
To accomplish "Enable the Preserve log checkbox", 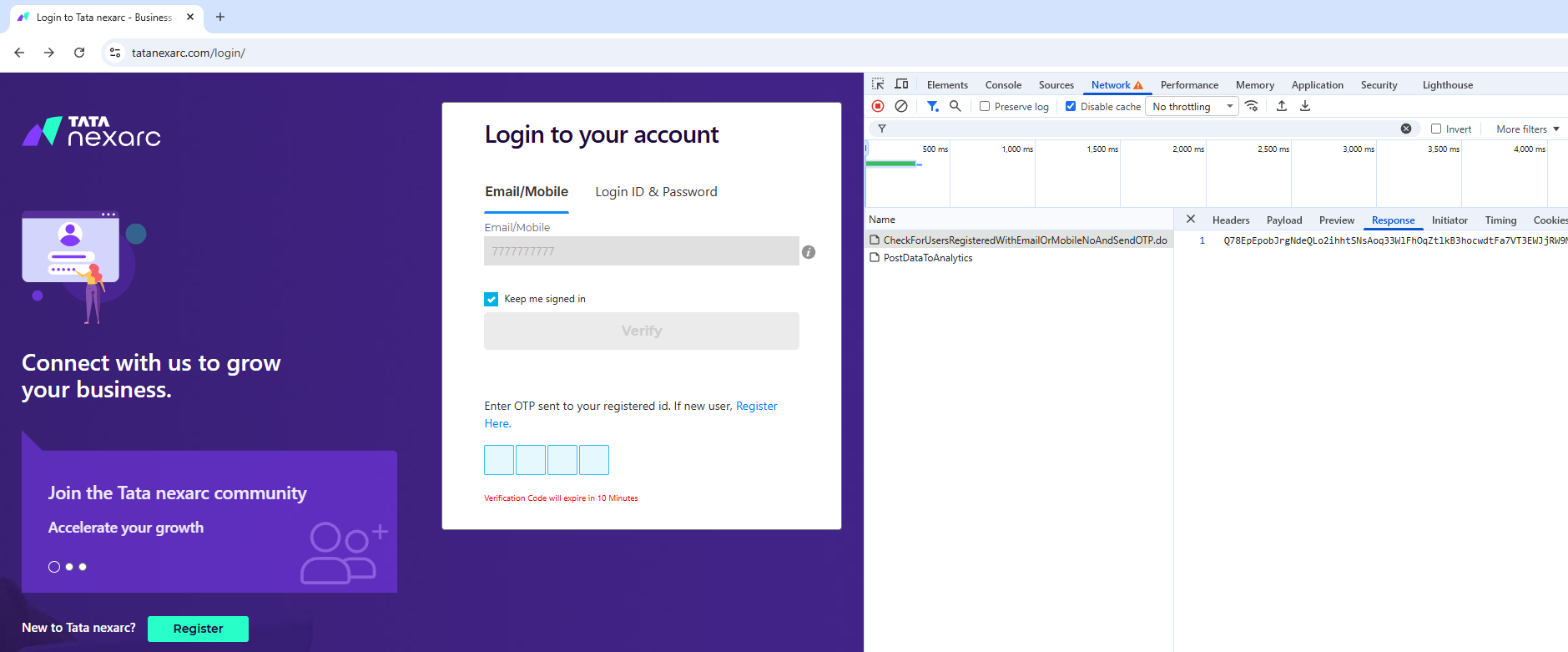I will 985,106.
